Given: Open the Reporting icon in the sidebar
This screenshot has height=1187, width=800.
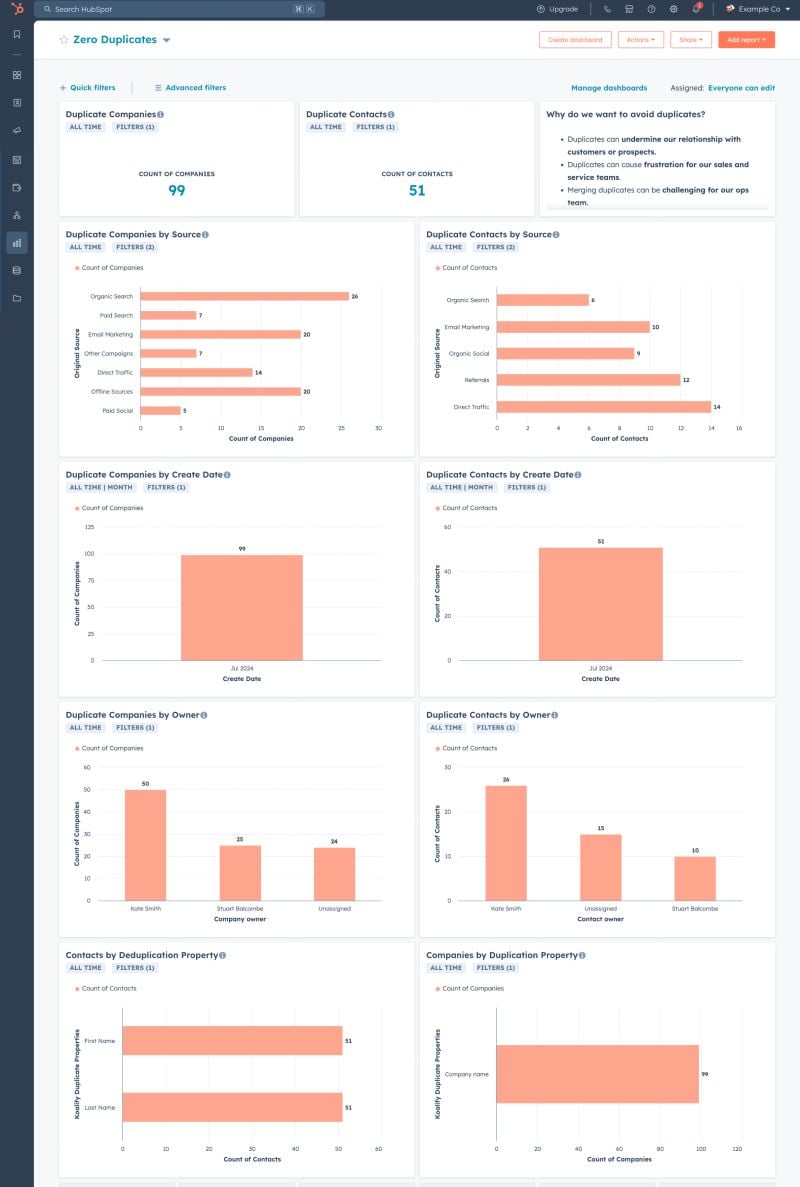Looking at the screenshot, I should point(15,242).
